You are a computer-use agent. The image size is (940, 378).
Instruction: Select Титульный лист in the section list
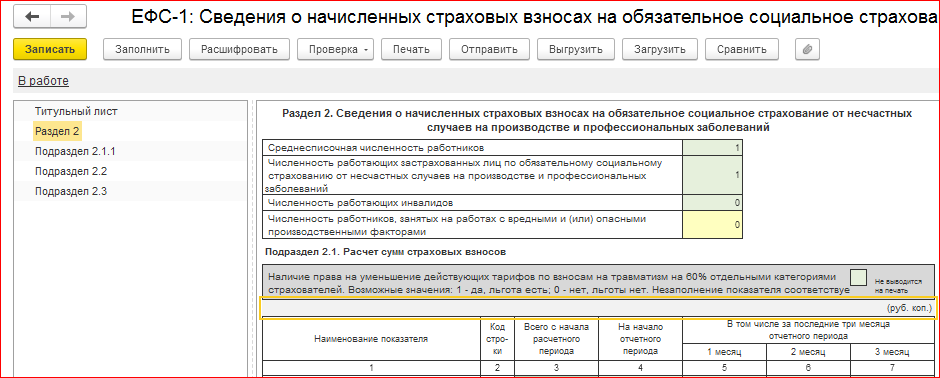(76, 111)
